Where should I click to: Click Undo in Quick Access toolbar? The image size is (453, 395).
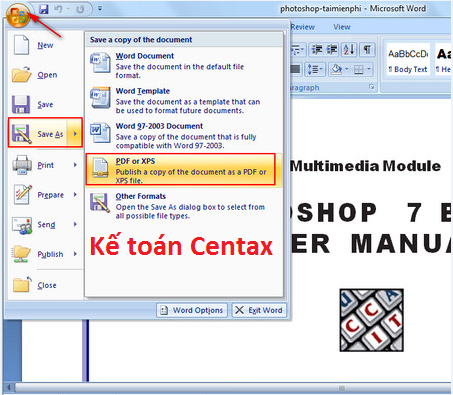[x=59, y=9]
